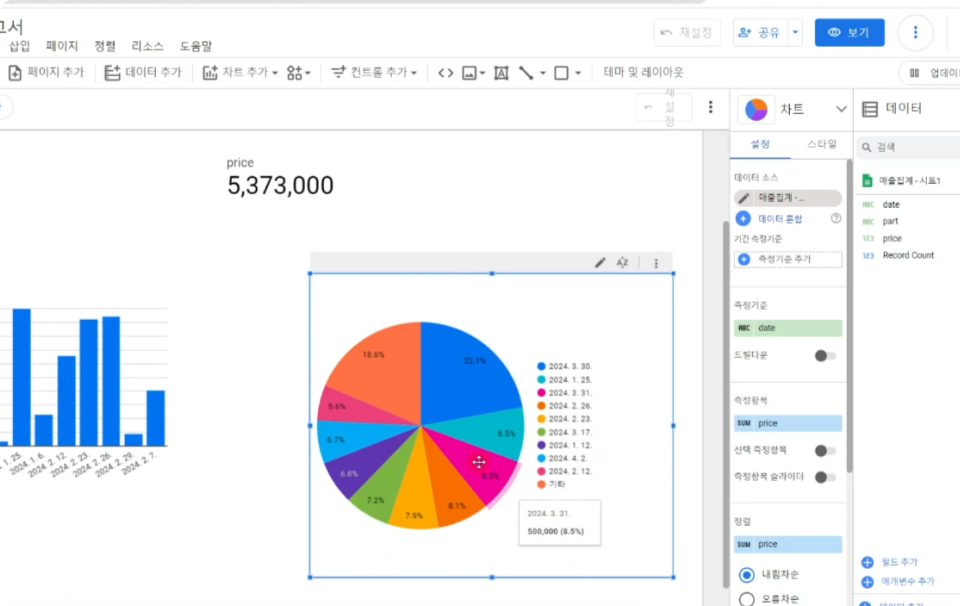Screen dimensions: 960x606
Task: Click the price field in data panel
Action: pos(892,238)
